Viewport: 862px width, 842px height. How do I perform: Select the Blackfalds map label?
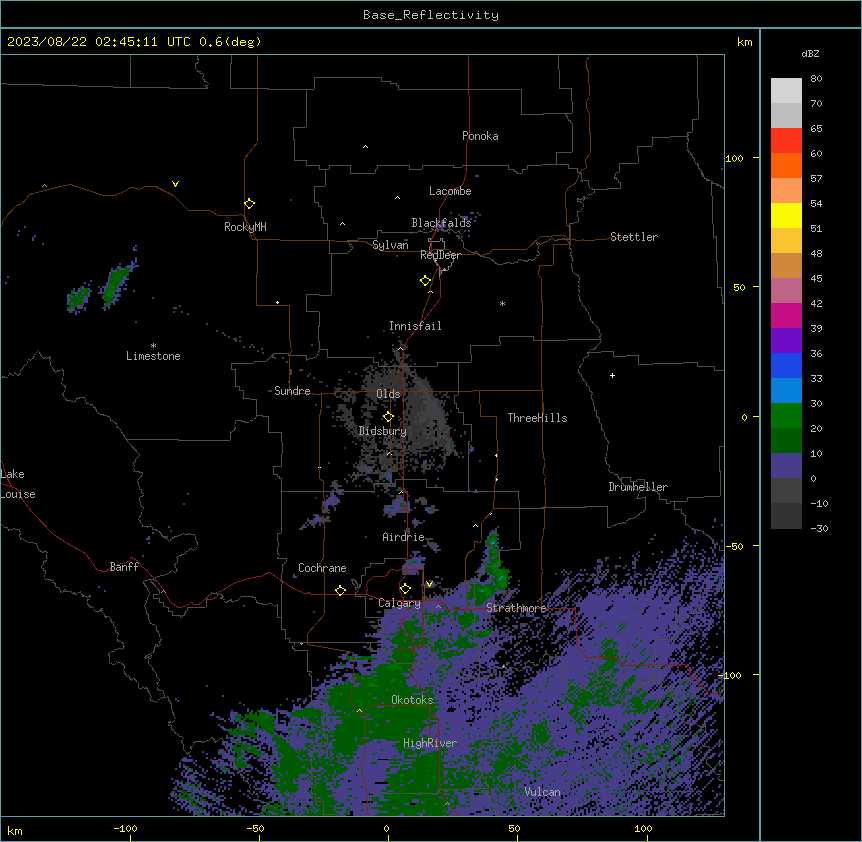(441, 223)
